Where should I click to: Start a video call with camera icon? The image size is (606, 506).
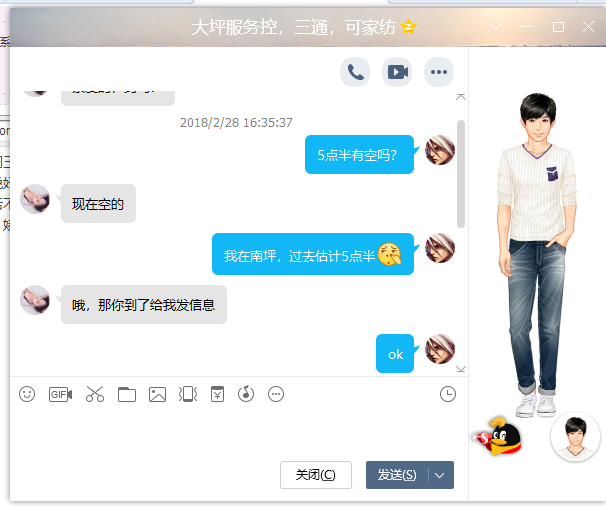tap(397, 72)
